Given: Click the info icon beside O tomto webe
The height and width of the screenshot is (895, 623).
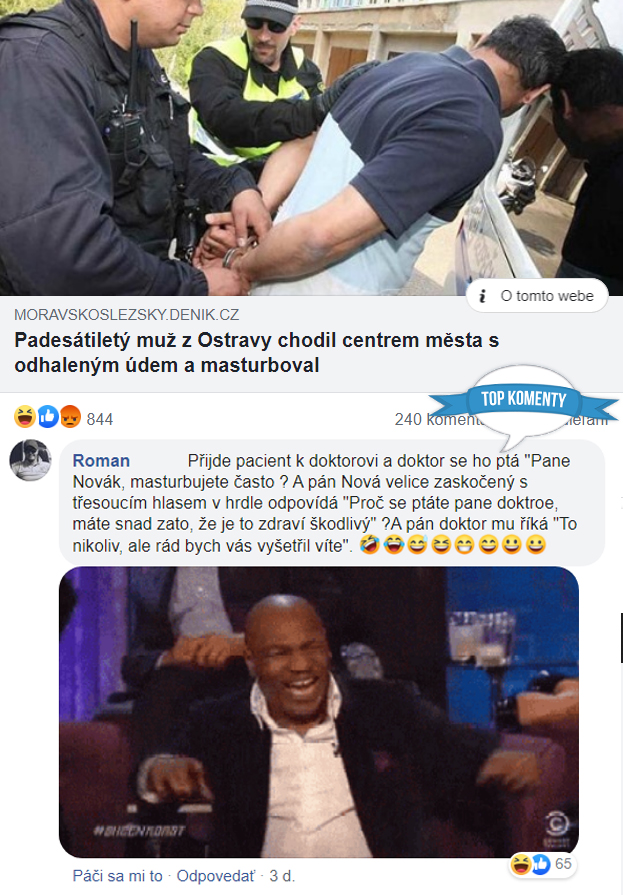Looking at the screenshot, I should point(483,296).
